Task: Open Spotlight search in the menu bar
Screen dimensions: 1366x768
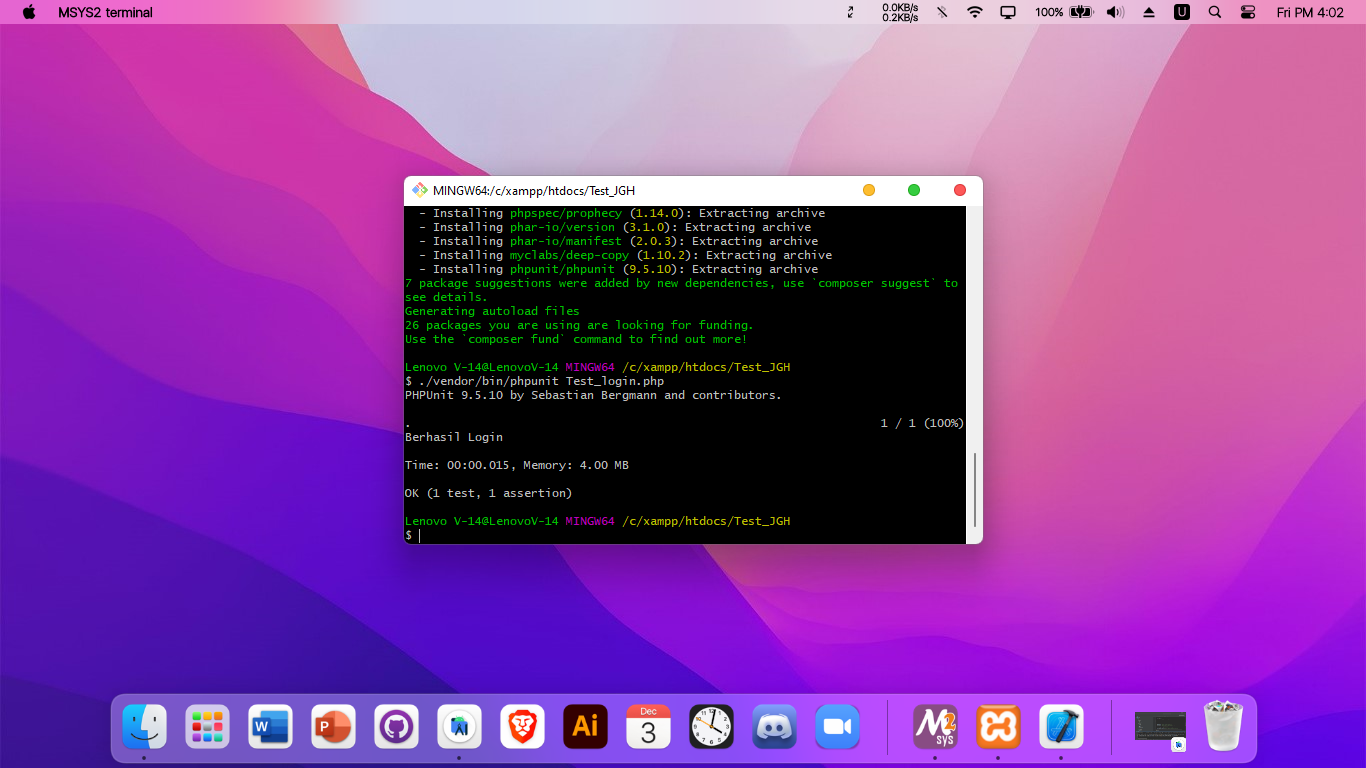Action: pos(1214,12)
